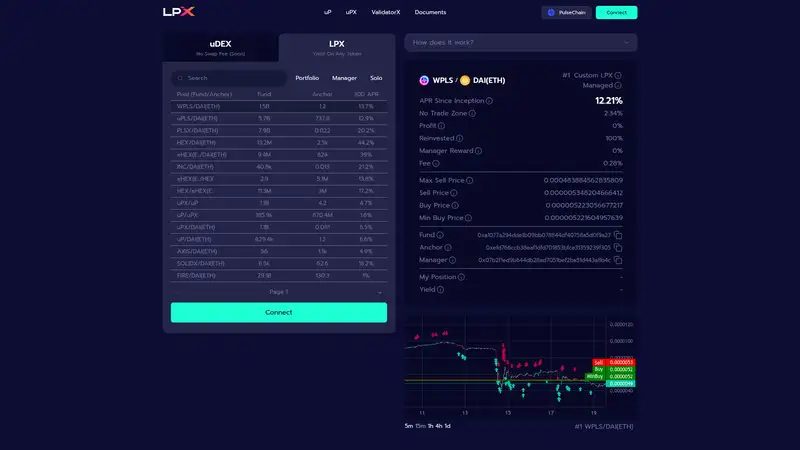
Task: Open ValidatorX in the navigation
Action: (386, 12)
